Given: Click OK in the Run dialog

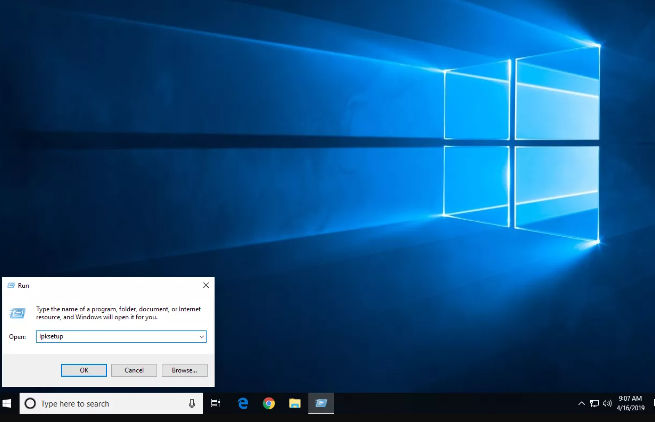Looking at the screenshot, I should [84, 370].
